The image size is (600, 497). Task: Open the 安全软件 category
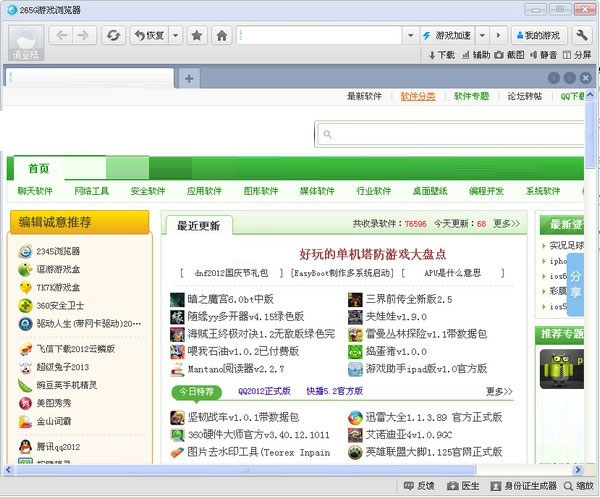(148, 191)
